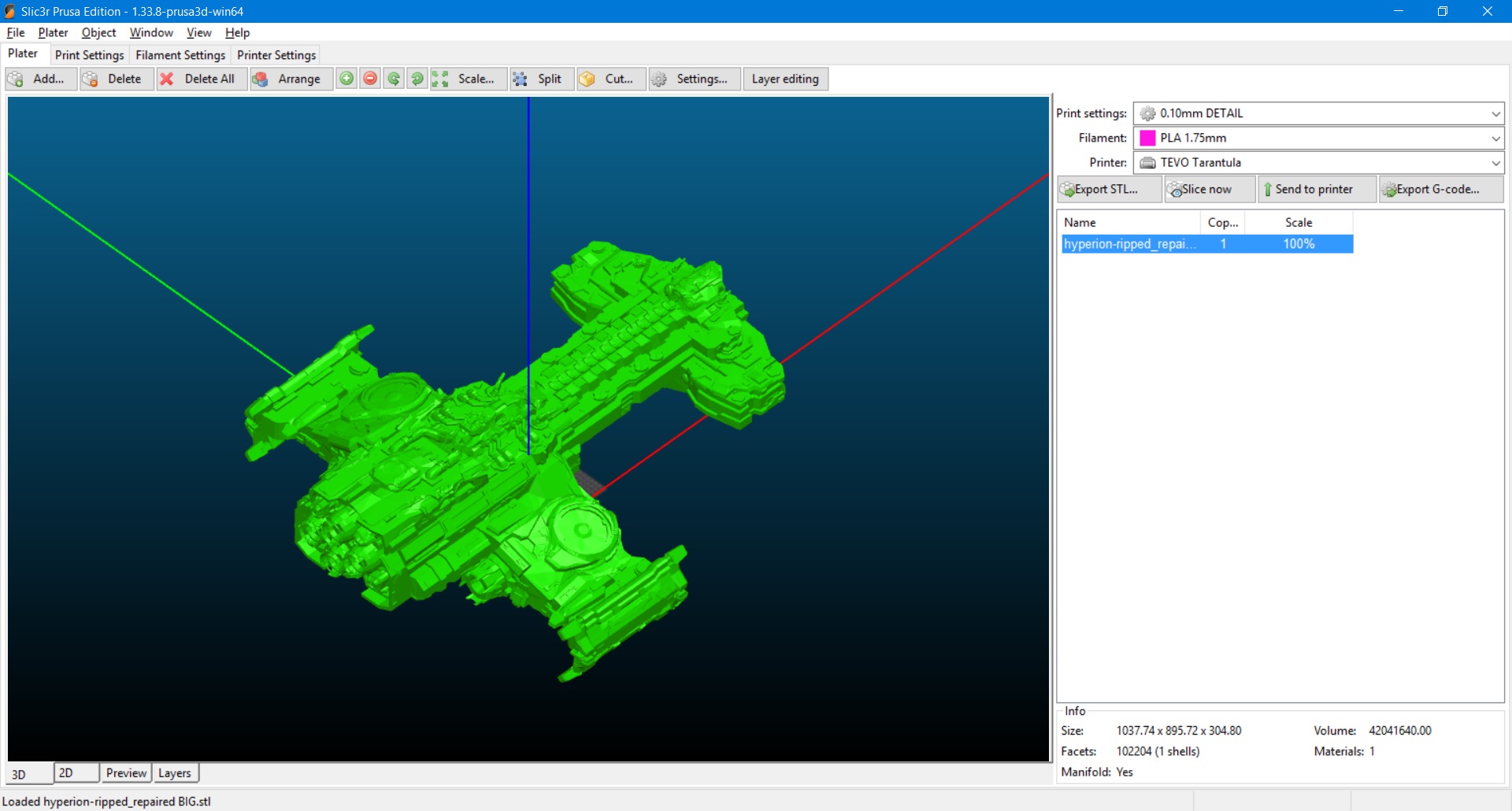Click the printer icon beside TEVO Tarantula
The height and width of the screenshot is (811, 1512).
(x=1147, y=162)
